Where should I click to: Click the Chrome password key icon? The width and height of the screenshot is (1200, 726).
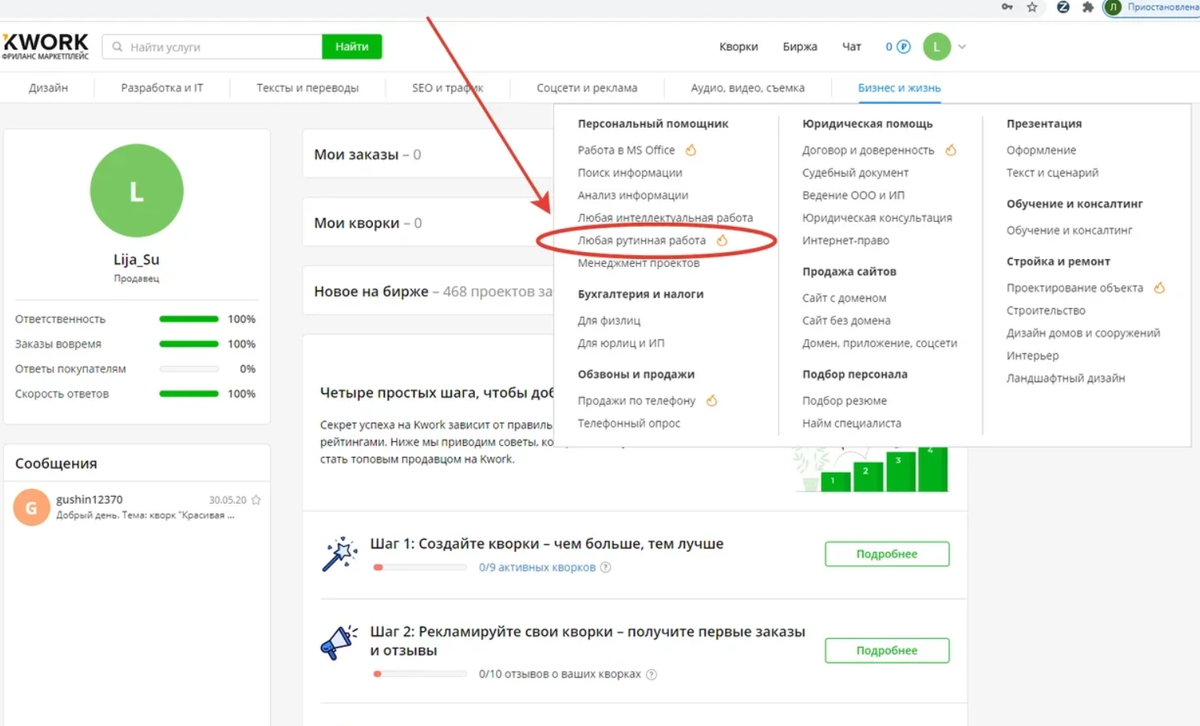click(1007, 7)
